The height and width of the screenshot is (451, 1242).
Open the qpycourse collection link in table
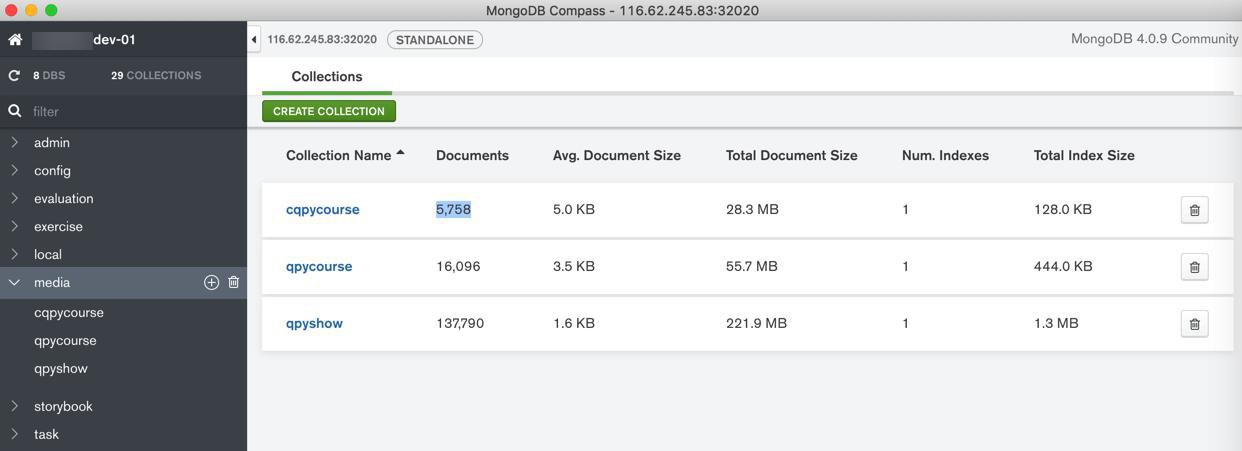pos(319,267)
